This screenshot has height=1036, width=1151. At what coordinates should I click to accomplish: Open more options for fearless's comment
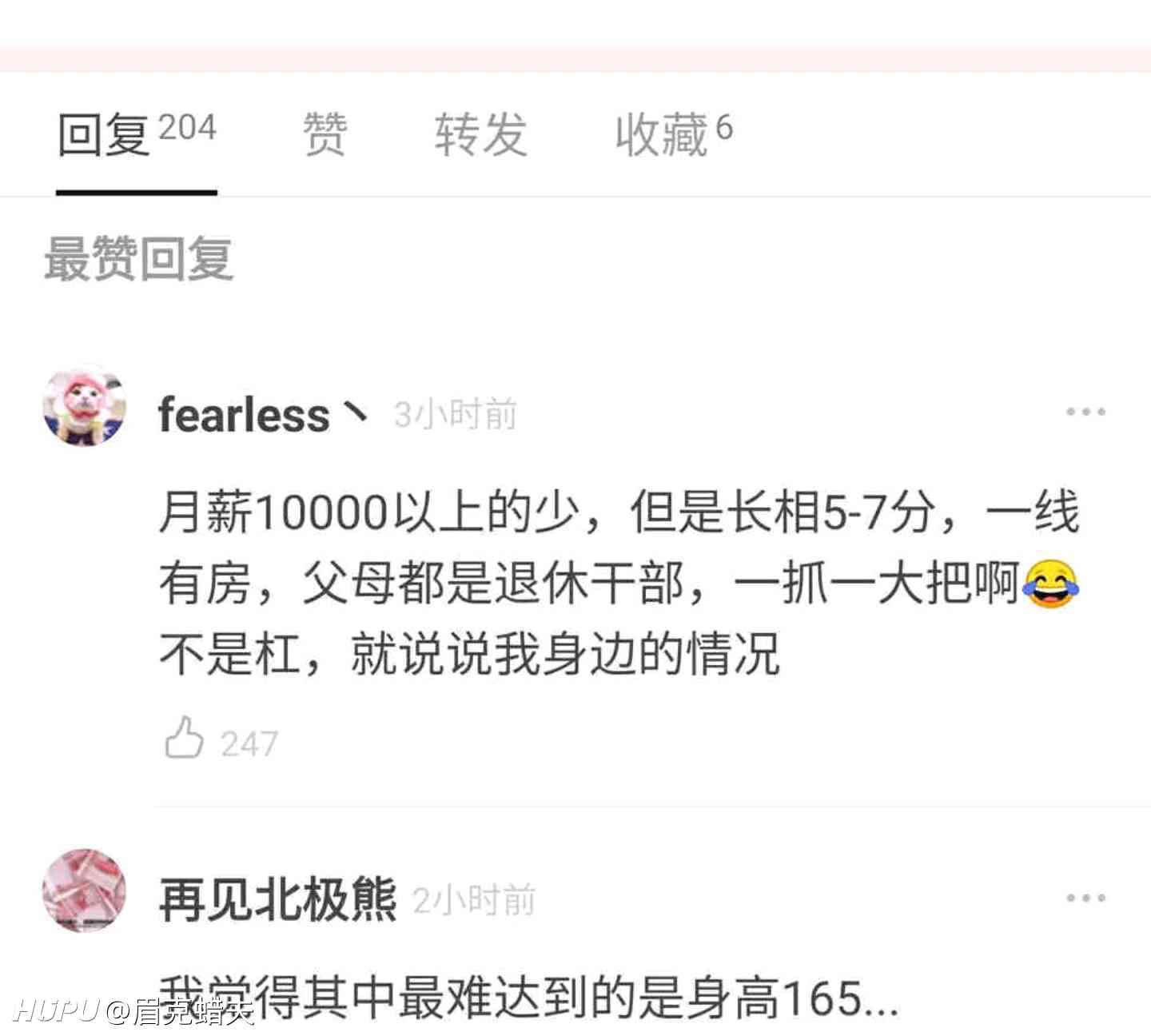pyautogui.click(x=1085, y=412)
